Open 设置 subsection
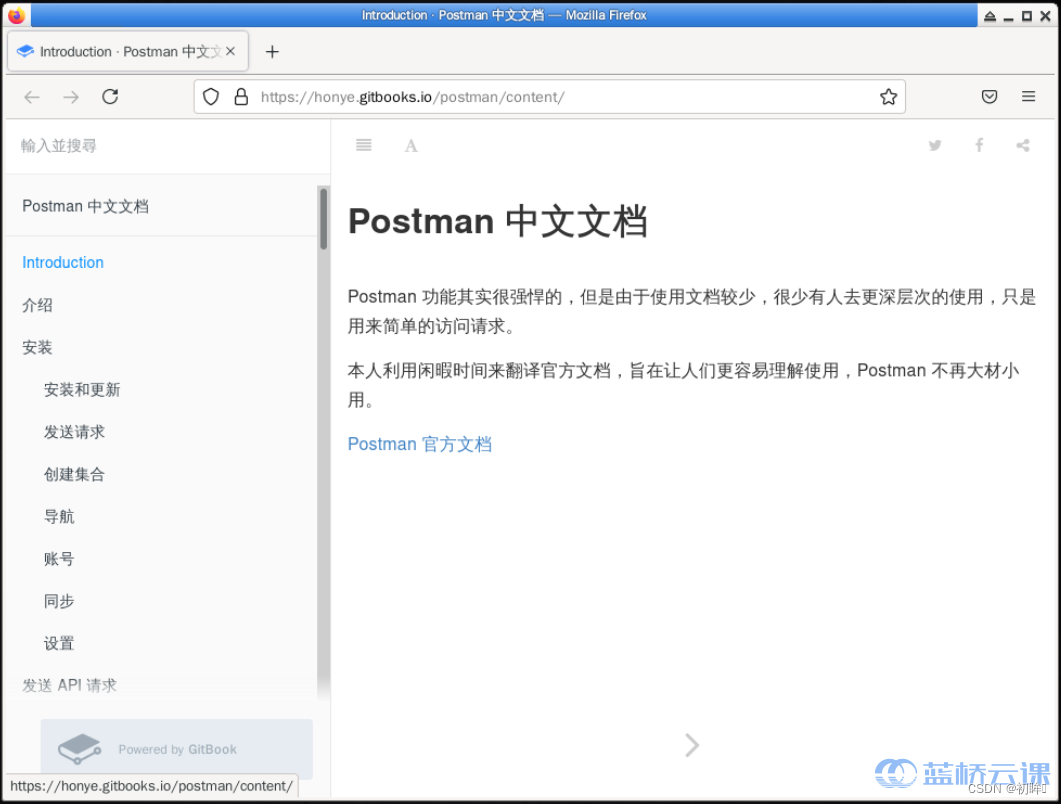This screenshot has width=1061, height=804. coord(59,644)
